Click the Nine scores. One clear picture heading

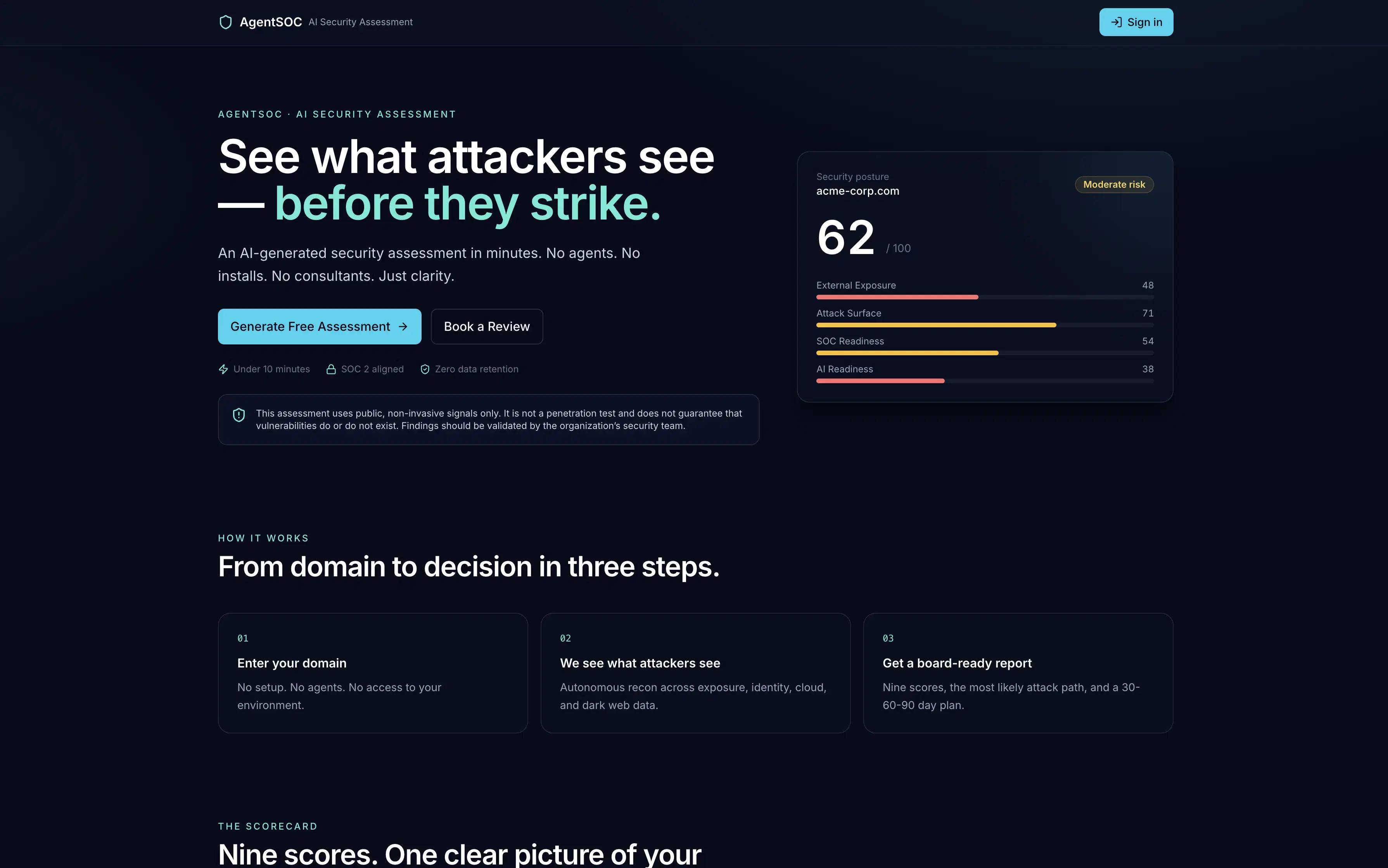459,854
